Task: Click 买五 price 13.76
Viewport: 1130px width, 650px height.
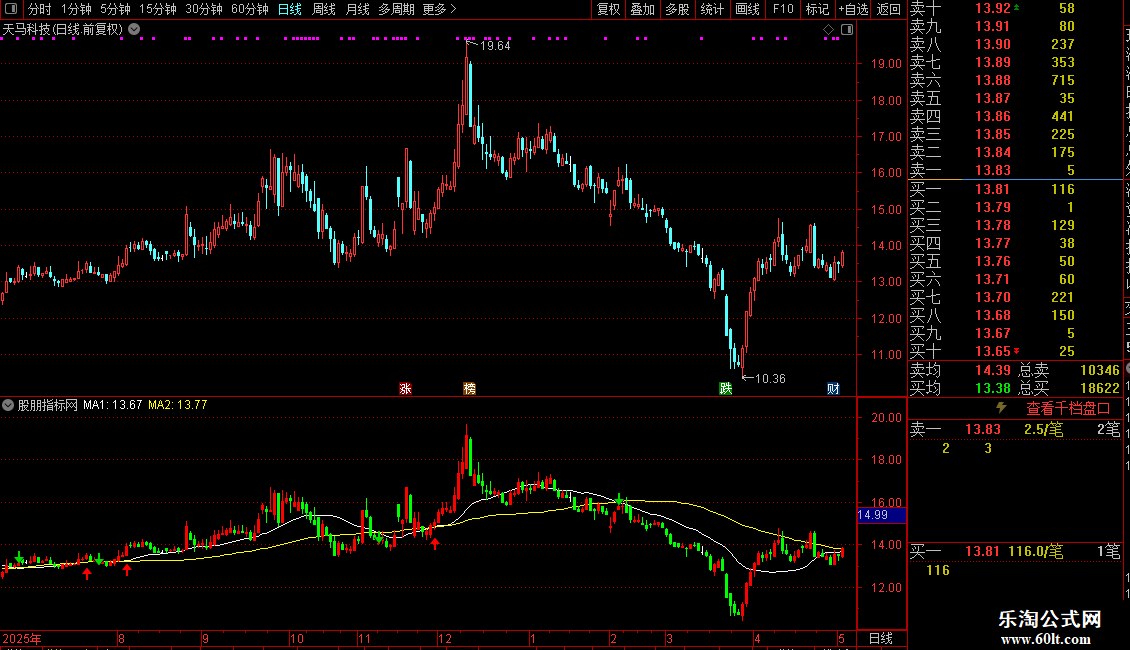Action: (x=993, y=261)
